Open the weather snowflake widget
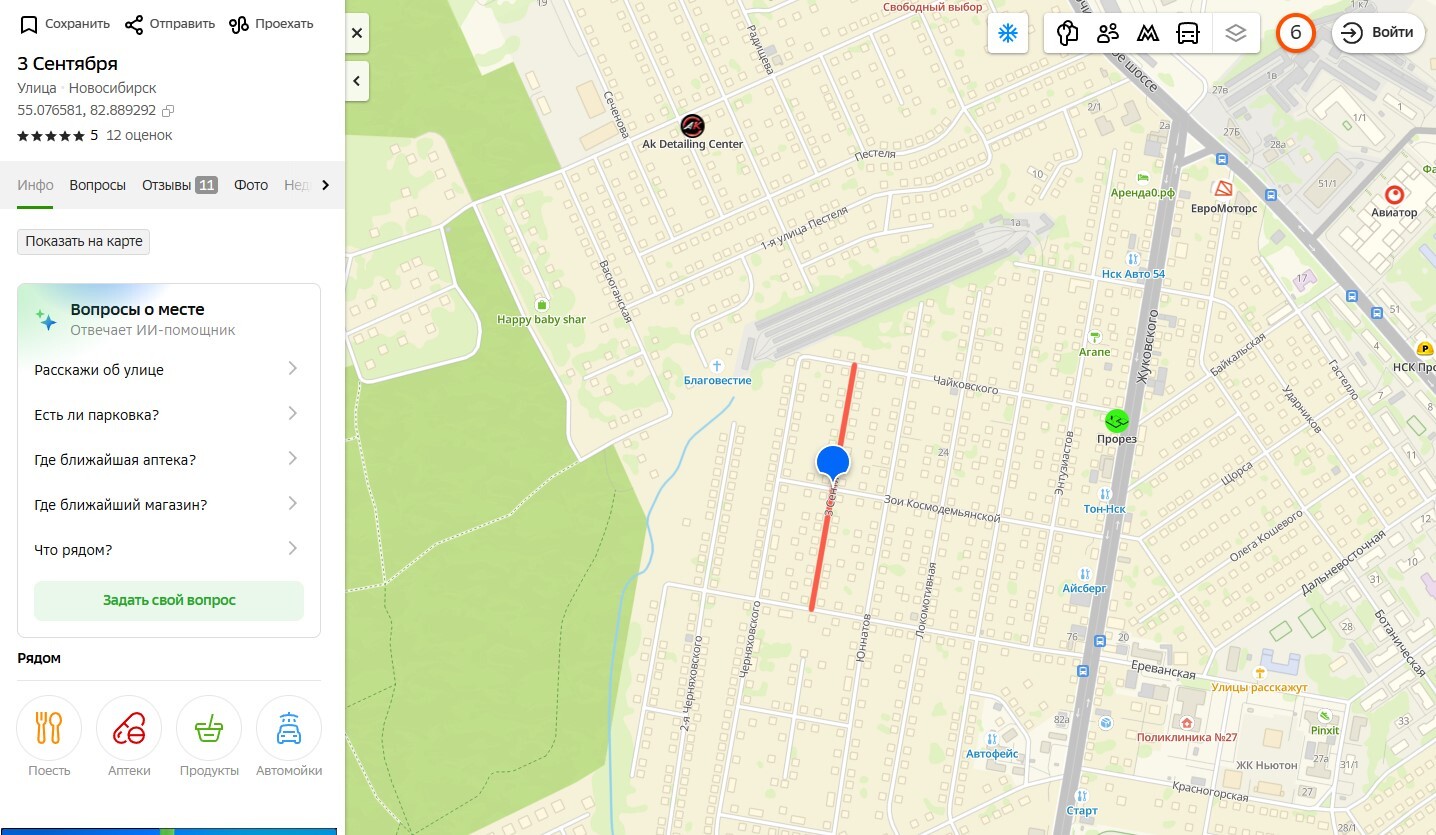The image size is (1436, 835). pyautogui.click(x=1007, y=34)
